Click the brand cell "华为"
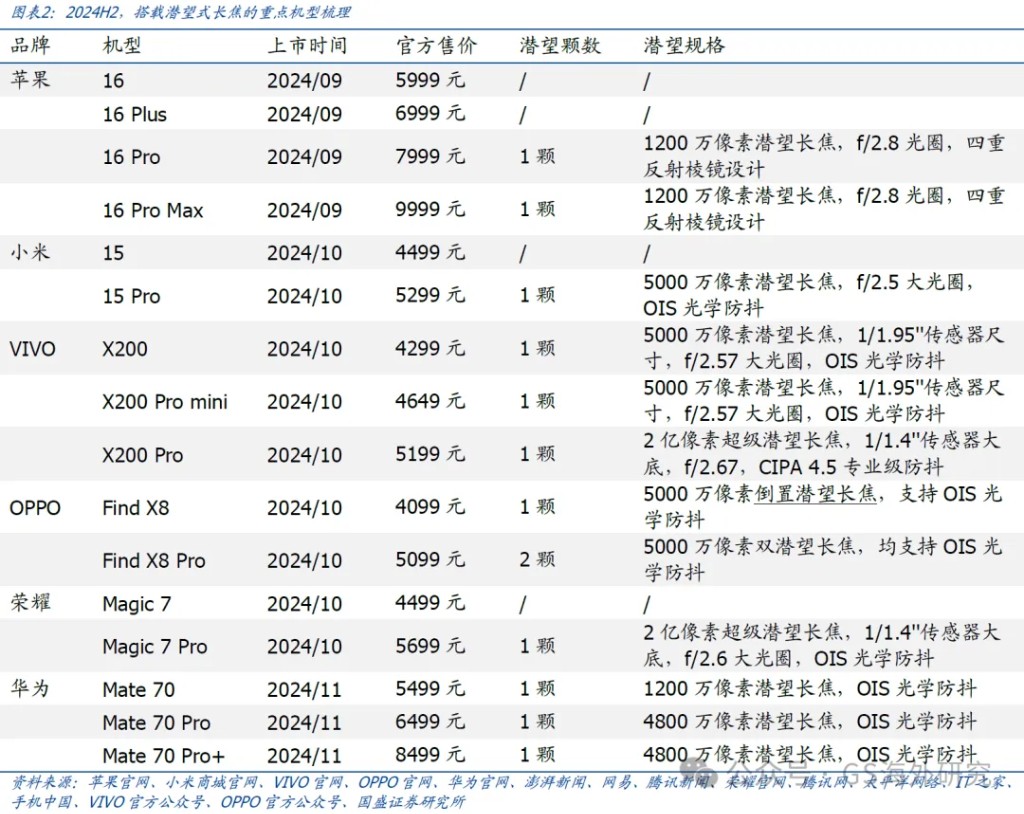 coord(30,688)
